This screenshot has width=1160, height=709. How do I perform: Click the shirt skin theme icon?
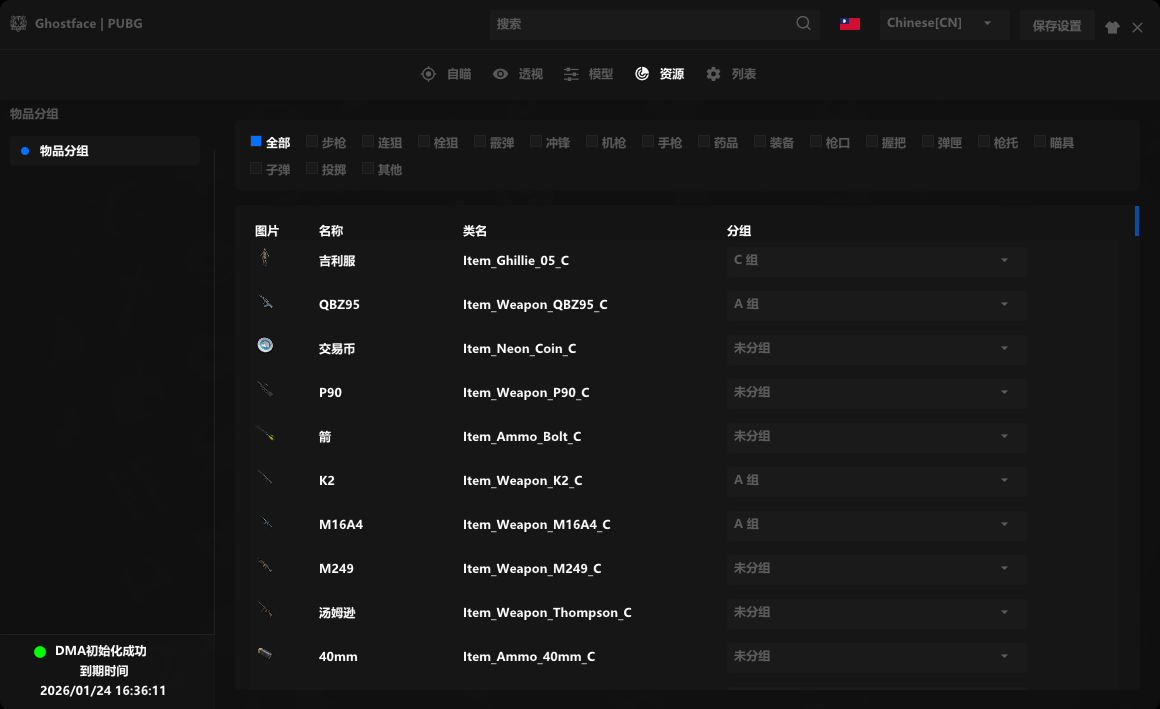coord(1112,28)
